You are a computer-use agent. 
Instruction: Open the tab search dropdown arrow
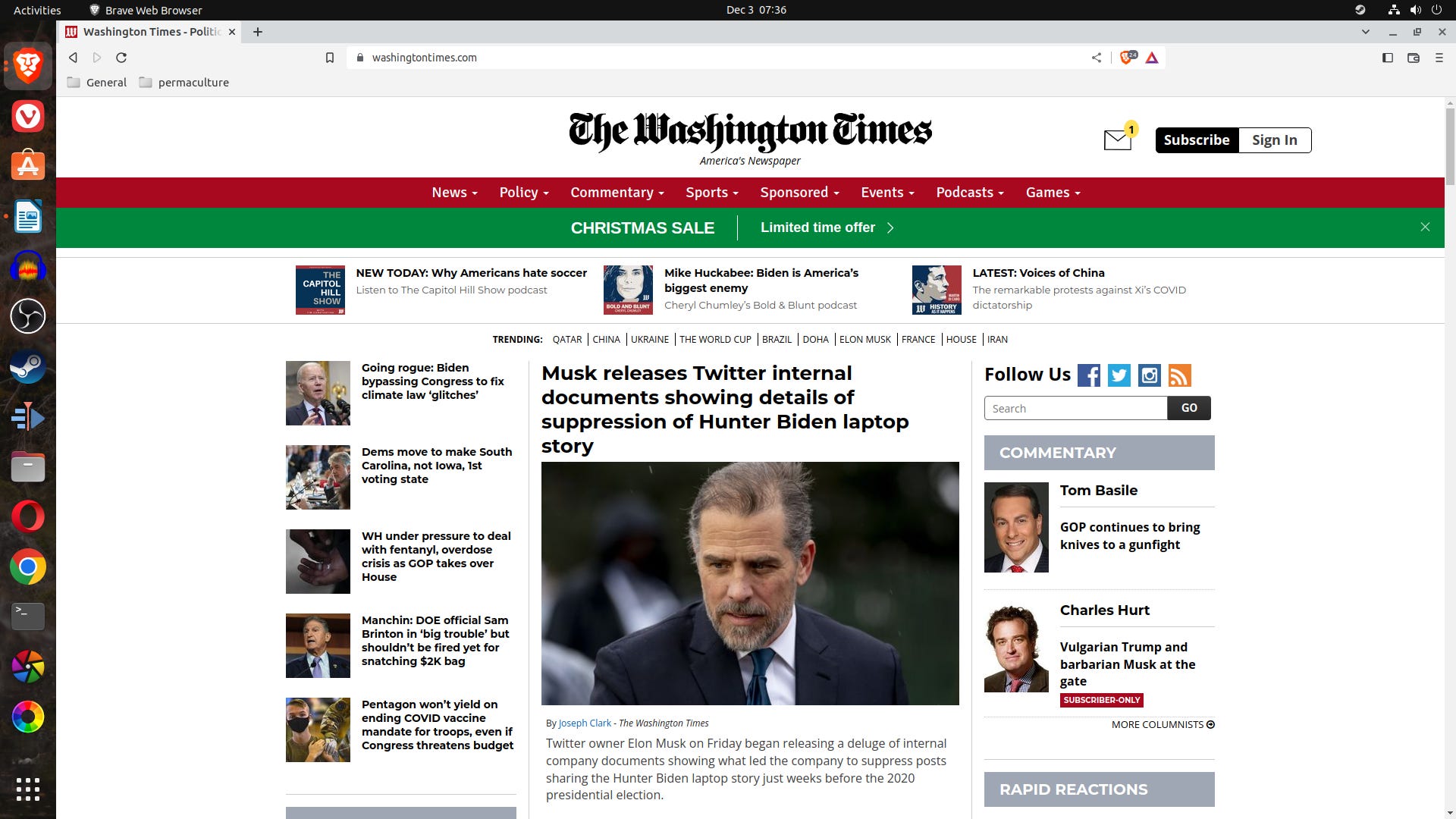point(1366,32)
